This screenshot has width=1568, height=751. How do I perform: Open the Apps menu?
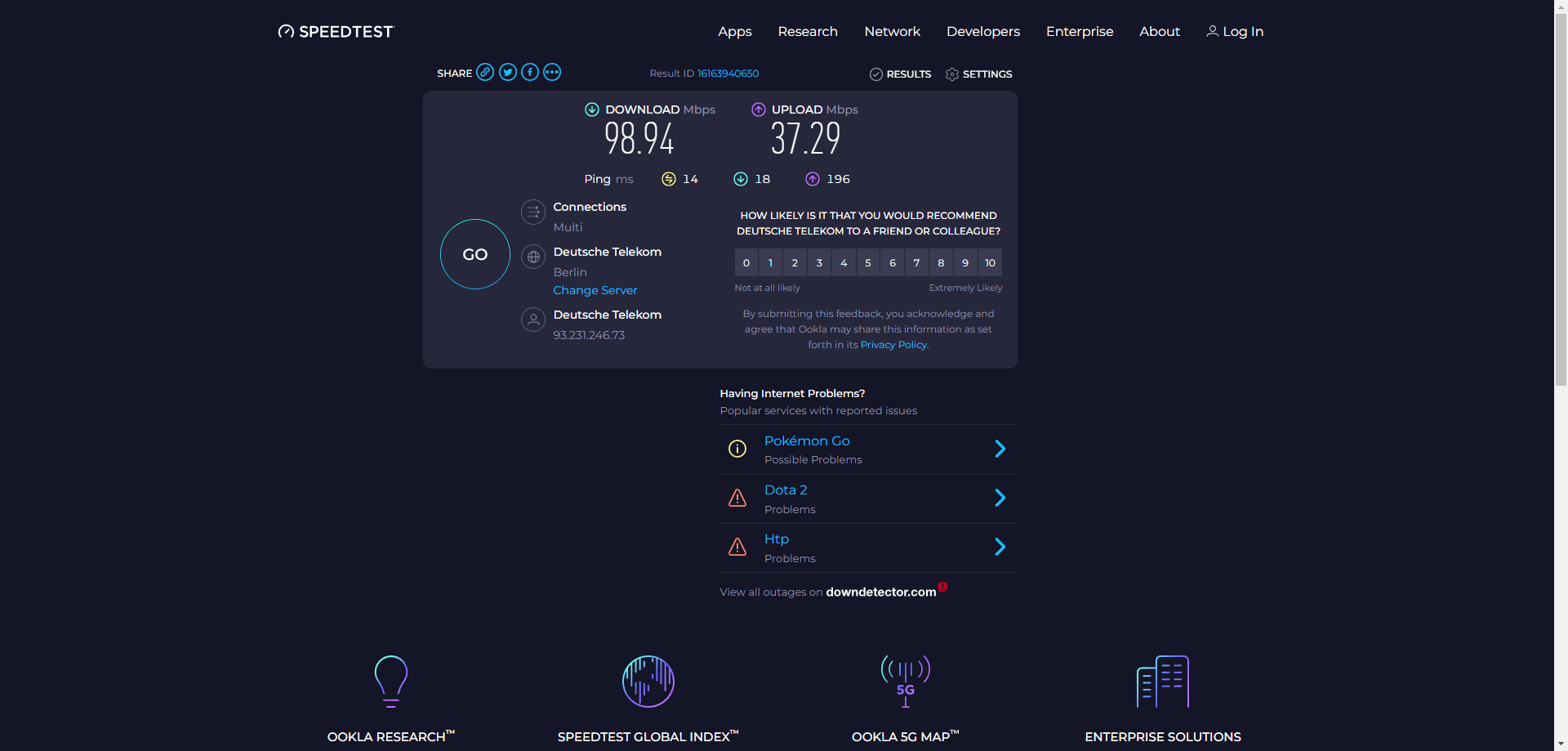coord(734,32)
